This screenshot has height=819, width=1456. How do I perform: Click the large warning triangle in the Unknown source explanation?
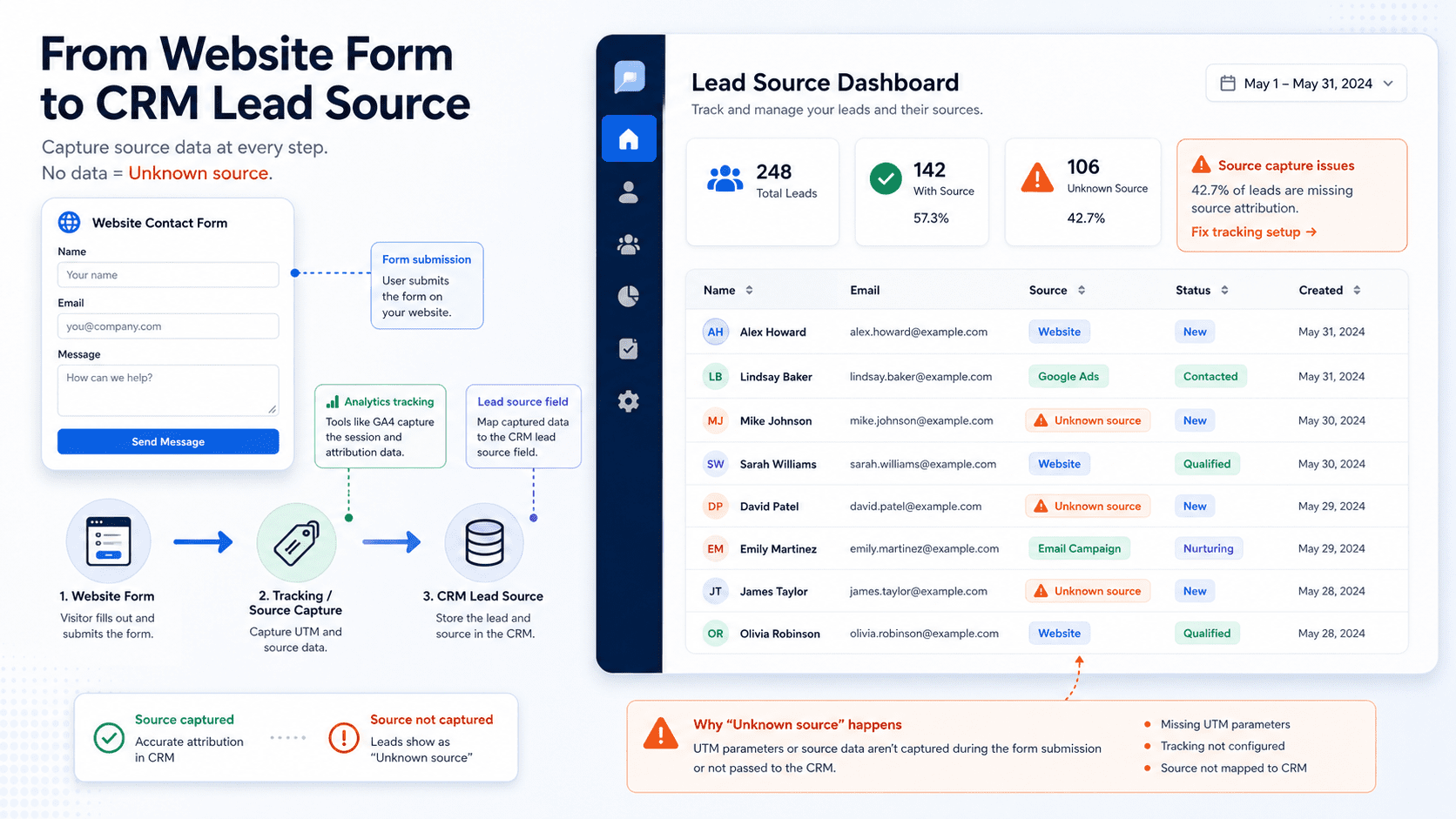661,734
